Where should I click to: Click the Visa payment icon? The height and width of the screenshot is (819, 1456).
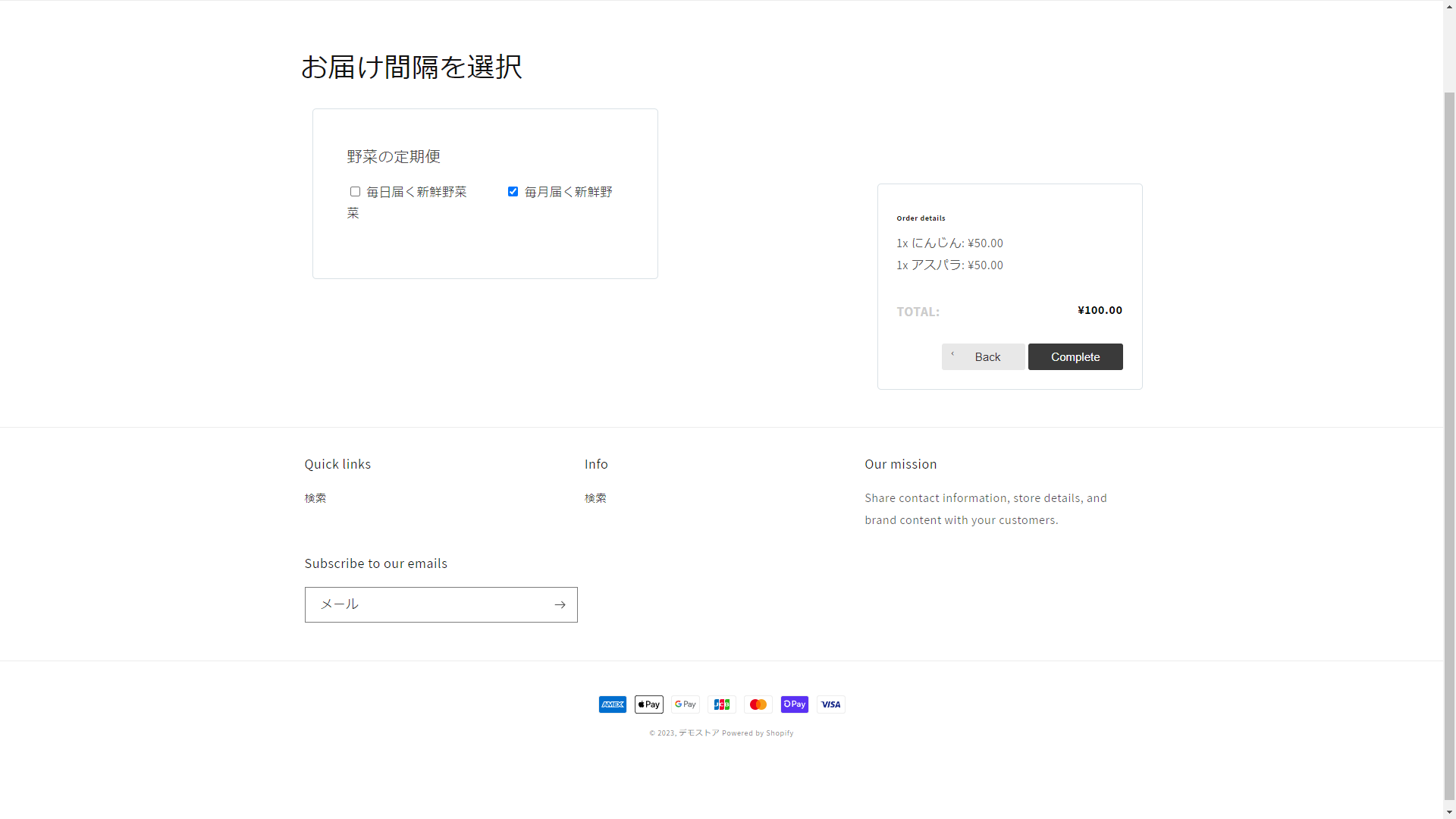pyautogui.click(x=830, y=704)
